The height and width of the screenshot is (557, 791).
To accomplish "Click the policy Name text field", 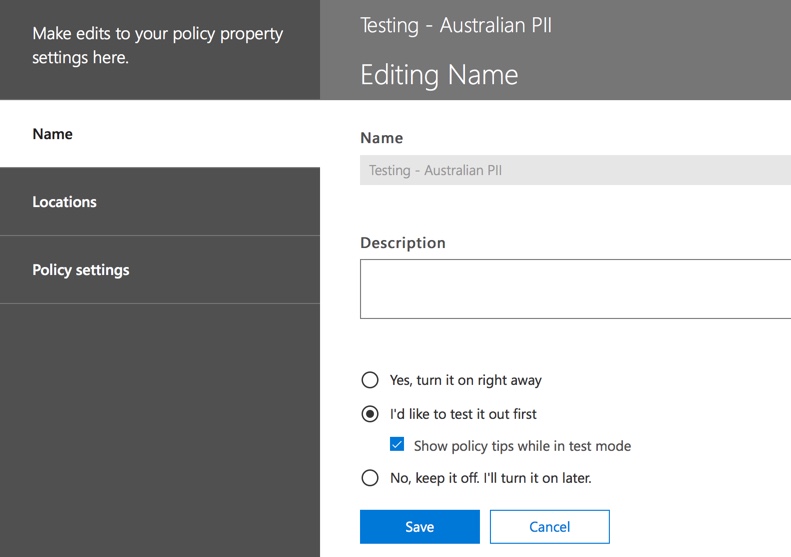I will click(x=575, y=170).
